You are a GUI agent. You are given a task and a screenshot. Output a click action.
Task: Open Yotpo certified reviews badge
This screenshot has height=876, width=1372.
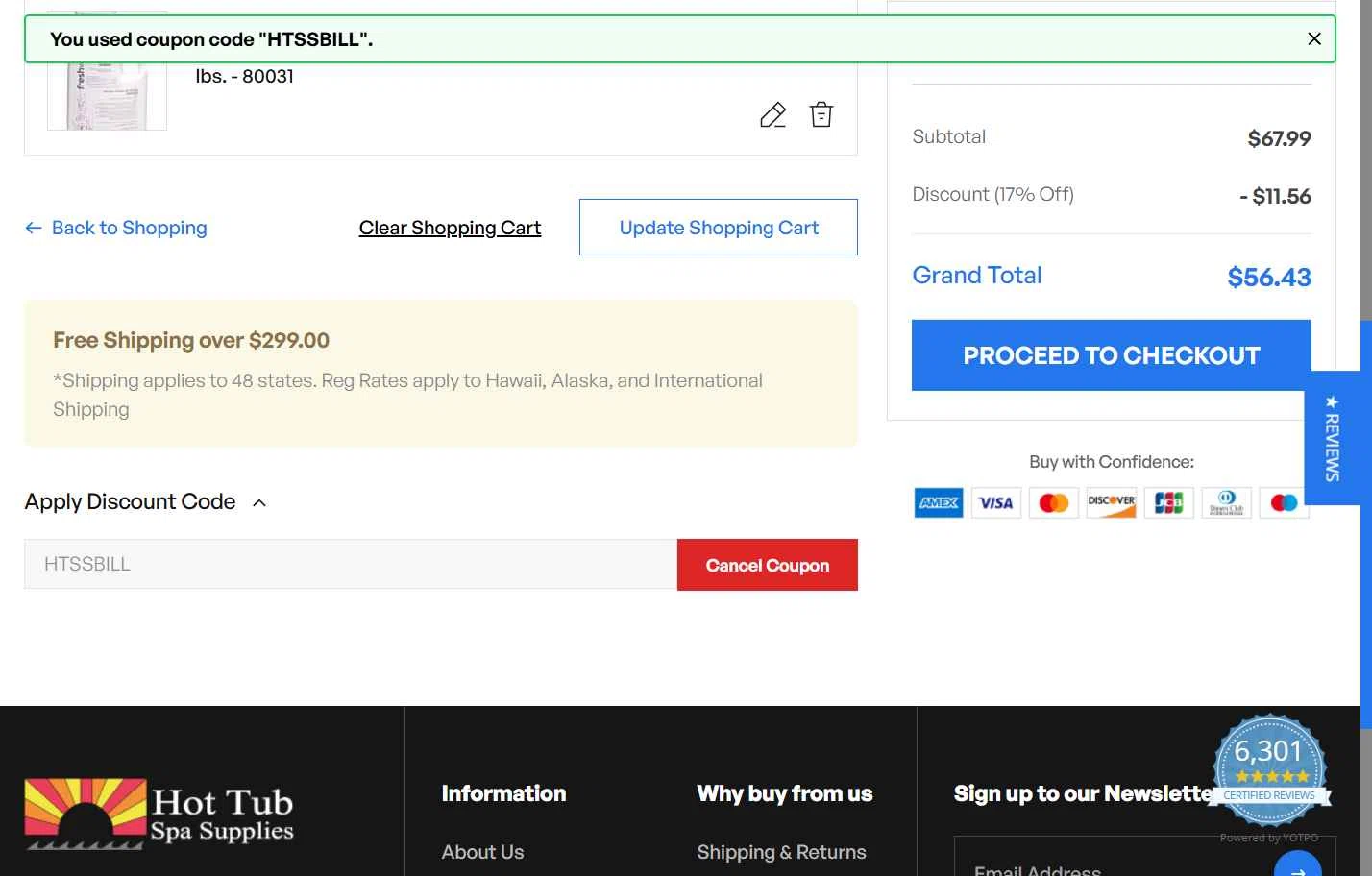click(x=1270, y=771)
